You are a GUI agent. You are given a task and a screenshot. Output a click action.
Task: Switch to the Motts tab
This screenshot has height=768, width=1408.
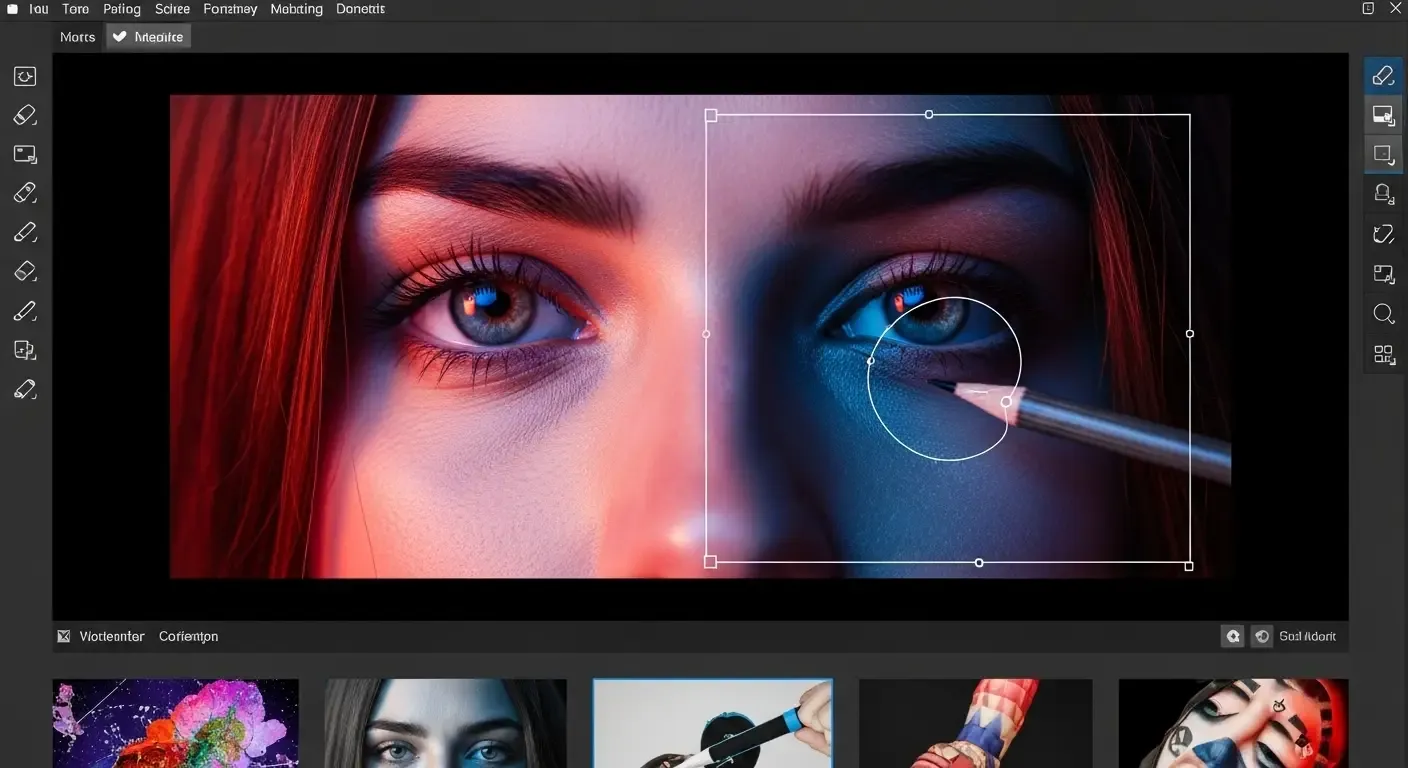coord(77,36)
